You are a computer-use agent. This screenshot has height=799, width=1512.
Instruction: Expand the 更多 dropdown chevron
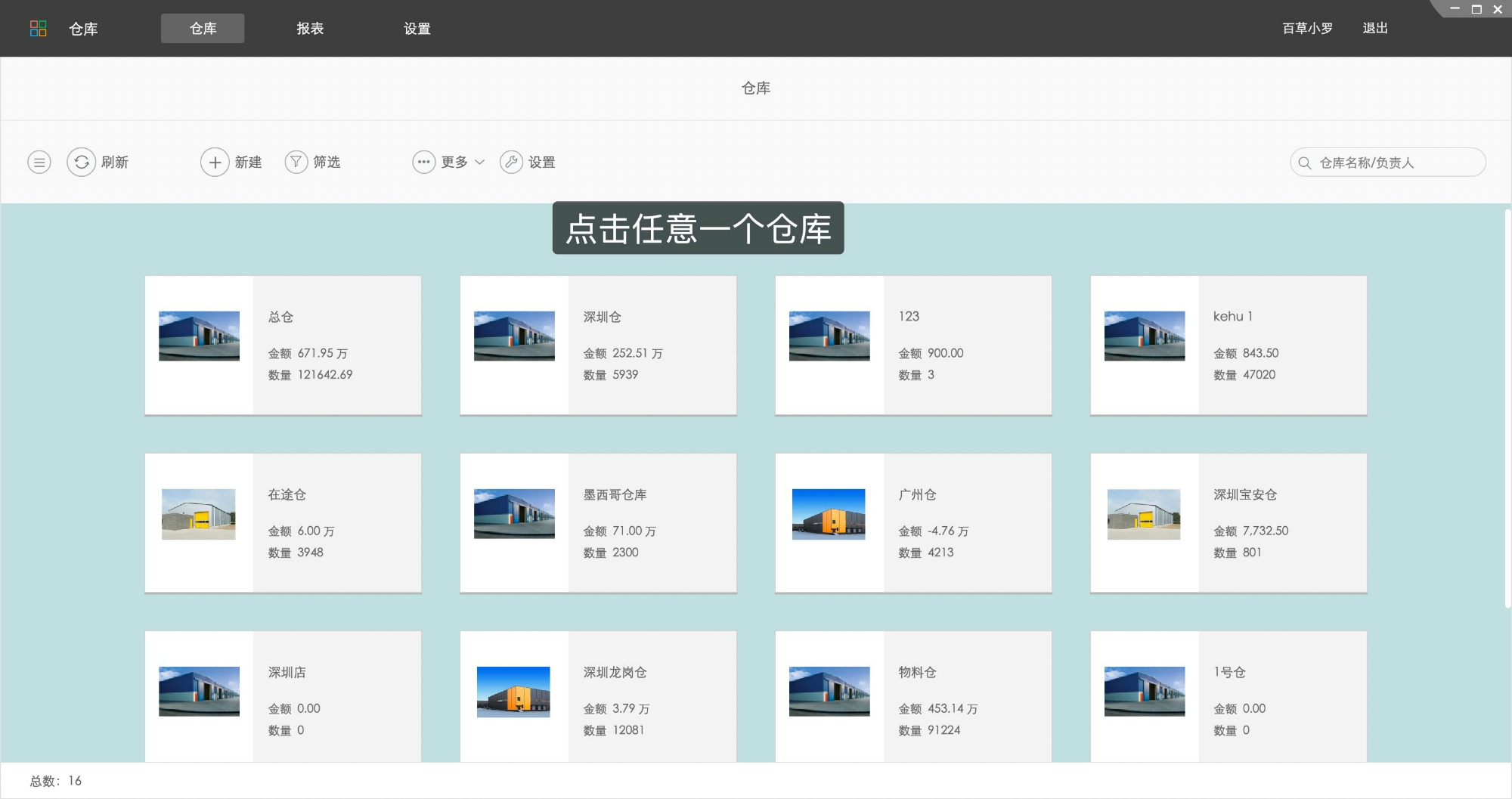pyautogui.click(x=480, y=163)
